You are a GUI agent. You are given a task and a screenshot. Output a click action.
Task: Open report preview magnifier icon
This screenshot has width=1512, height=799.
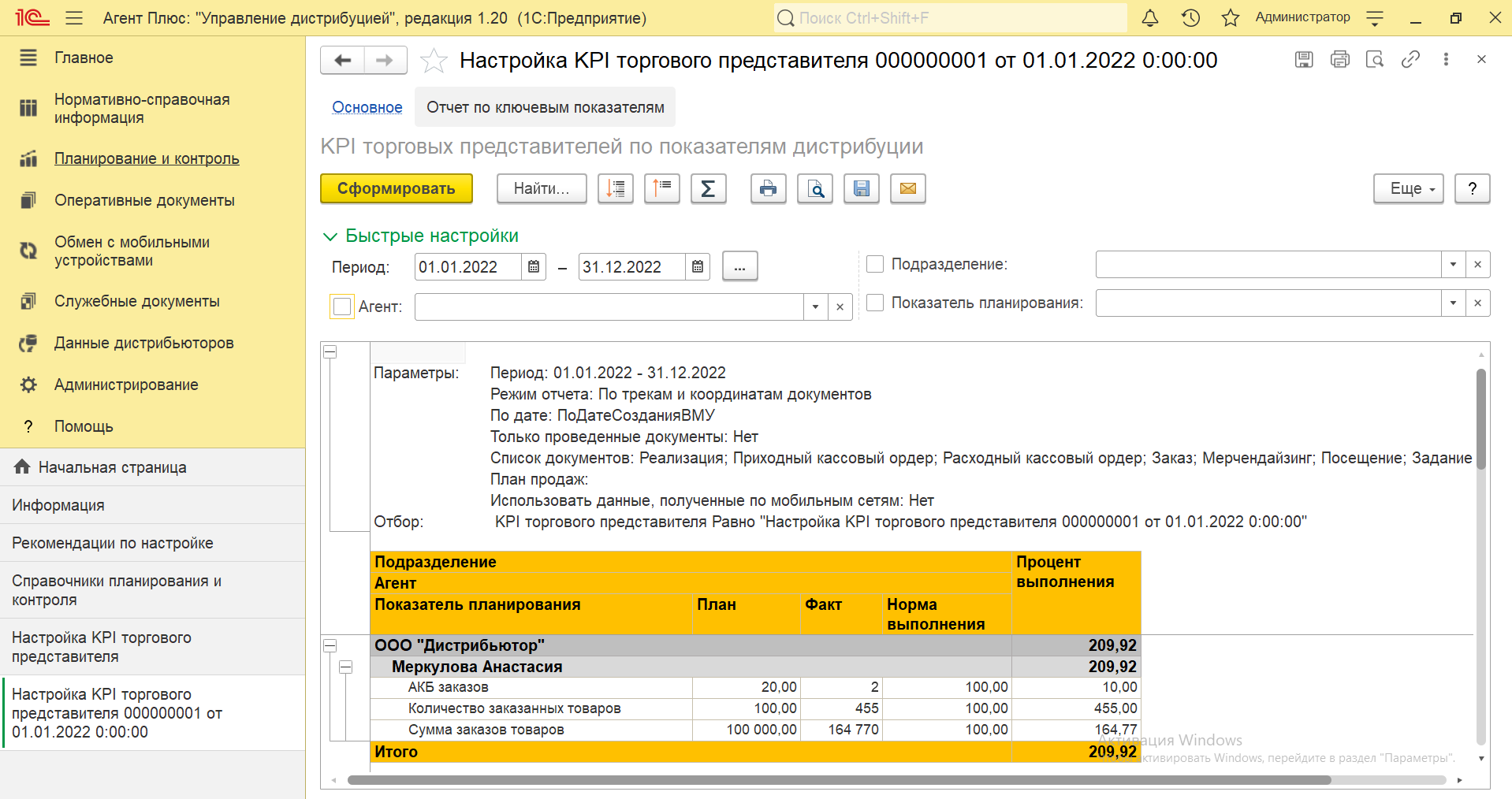[x=815, y=188]
